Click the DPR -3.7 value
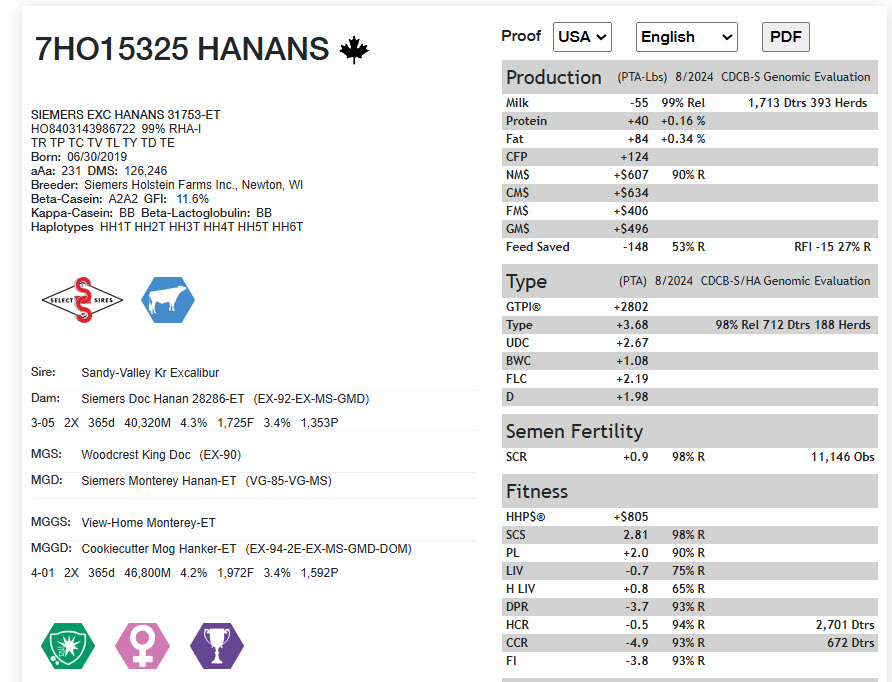Image resolution: width=892 pixels, height=682 pixels. coord(637,607)
